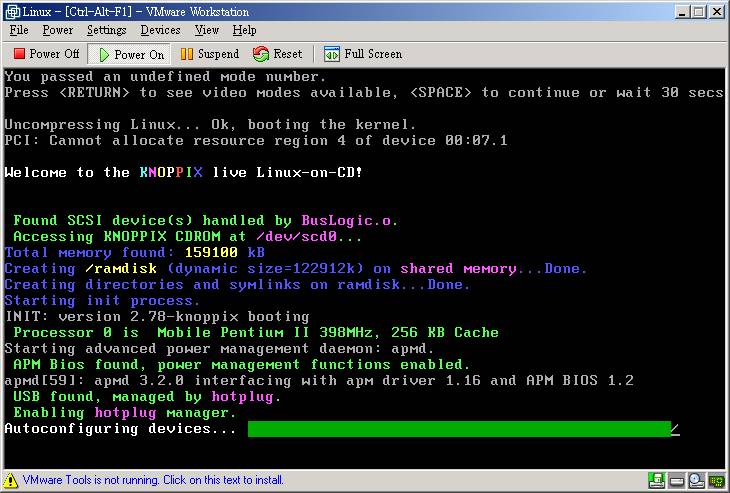Click the 'Starting advanced power management daemon' line
Screen dimensions: 730x493
(219, 349)
